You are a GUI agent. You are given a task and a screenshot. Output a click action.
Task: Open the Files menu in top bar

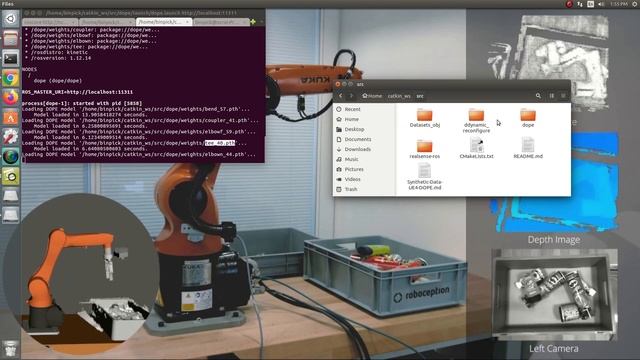pos(7,4)
